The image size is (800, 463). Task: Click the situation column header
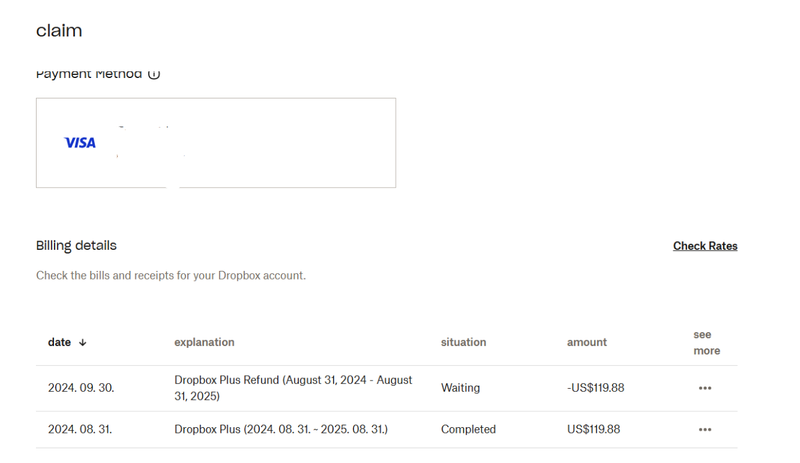click(463, 342)
